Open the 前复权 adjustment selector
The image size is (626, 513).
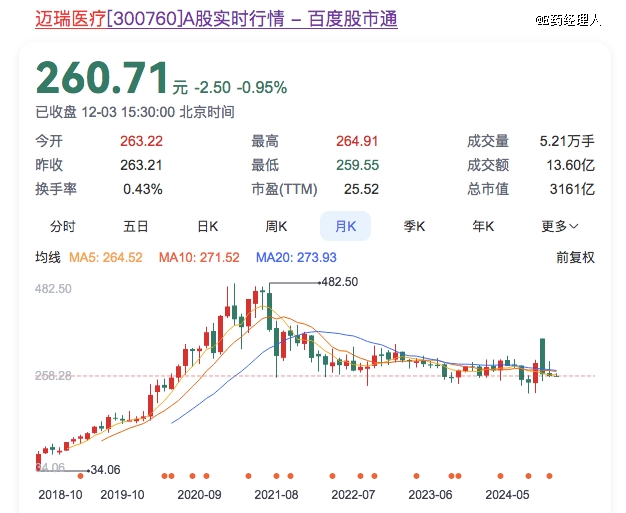(575, 257)
